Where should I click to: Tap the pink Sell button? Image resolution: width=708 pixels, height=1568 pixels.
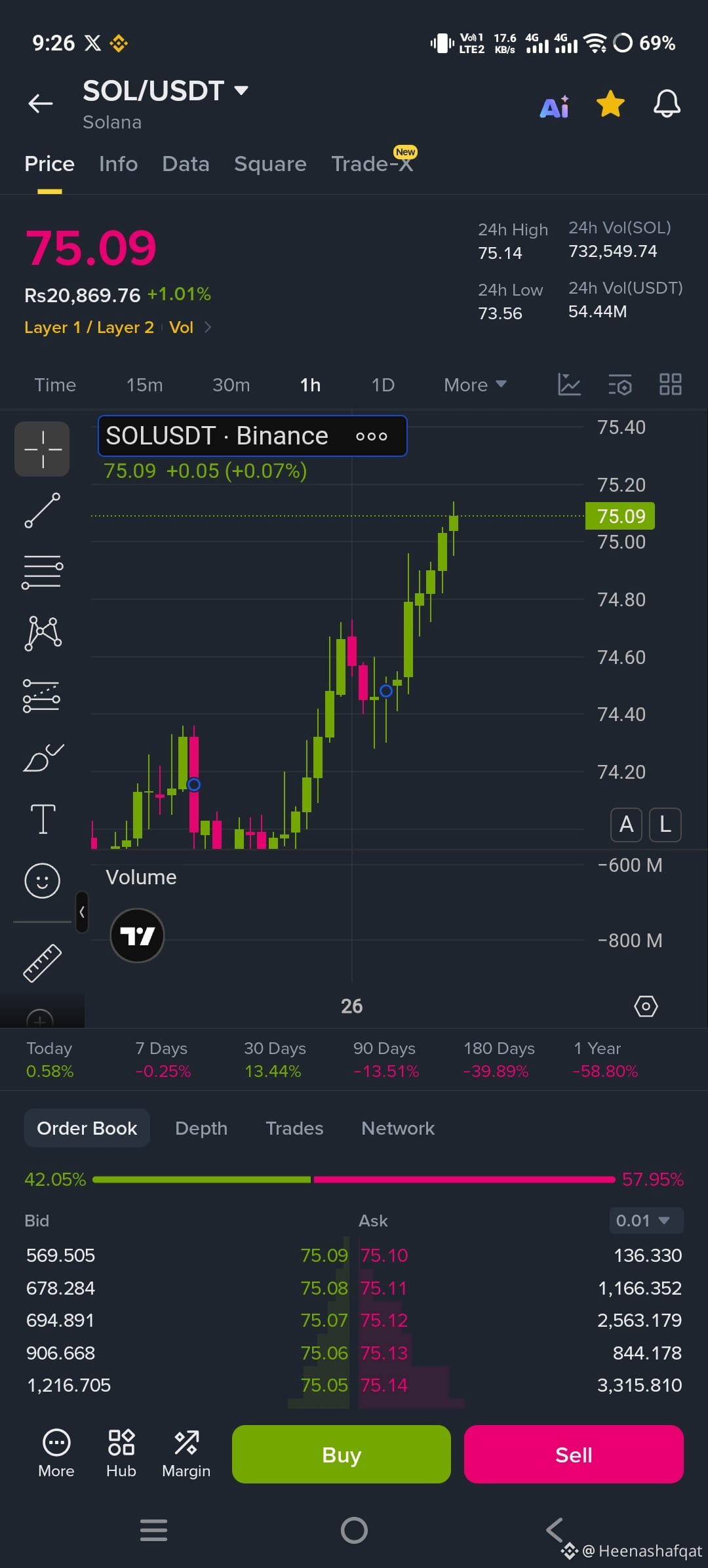(x=574, y=1454)
